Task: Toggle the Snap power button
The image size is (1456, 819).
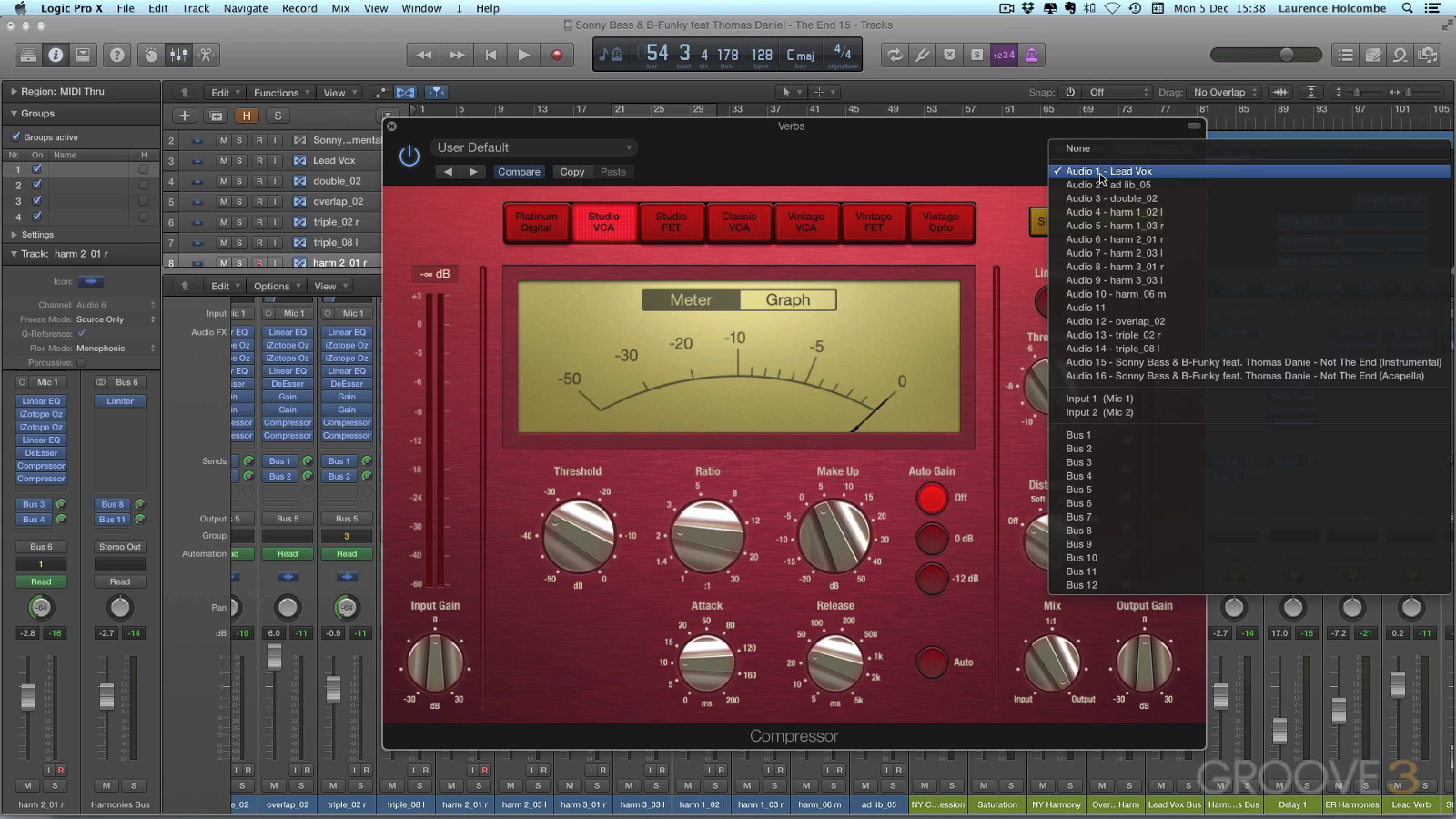Action: (1070, 92)
